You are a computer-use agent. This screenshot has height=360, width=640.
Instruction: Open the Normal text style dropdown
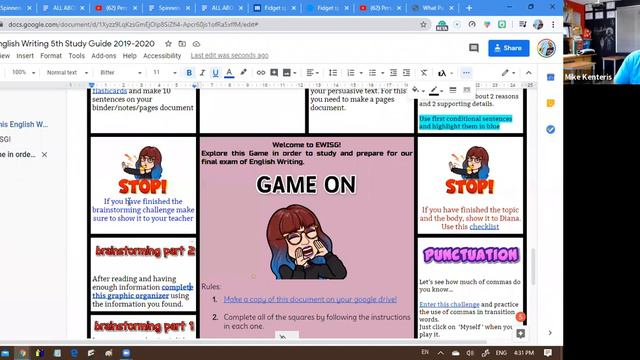click(67, 73)
